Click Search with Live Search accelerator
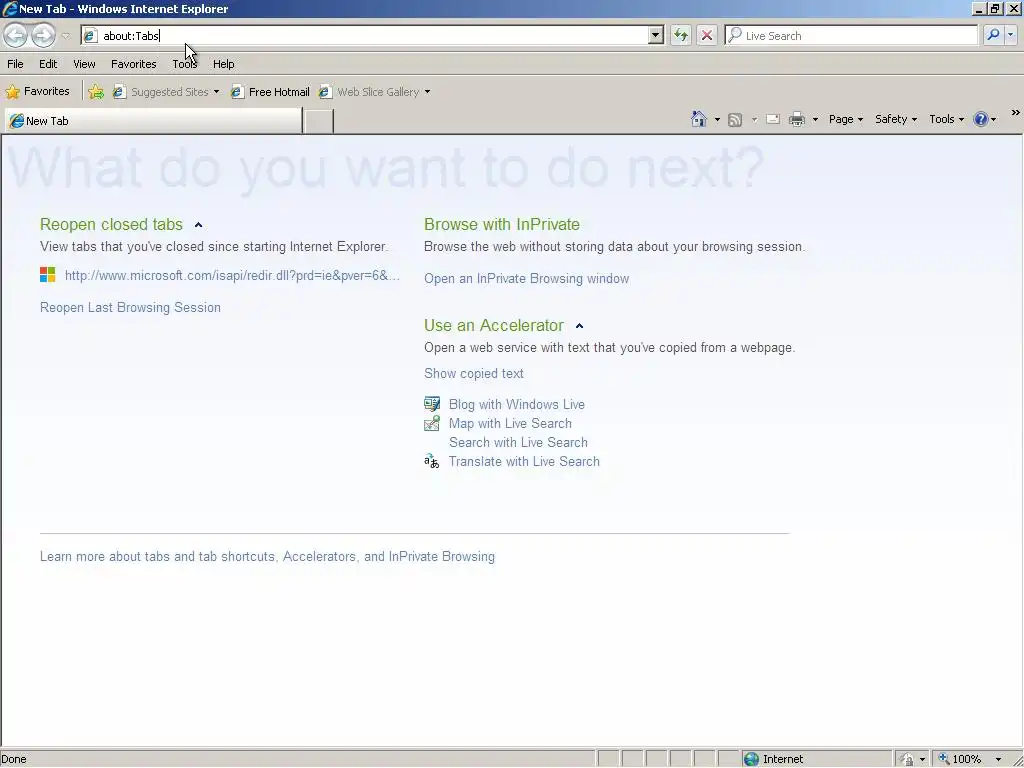Screen dimensions: 1024x768 click(518, 442)
